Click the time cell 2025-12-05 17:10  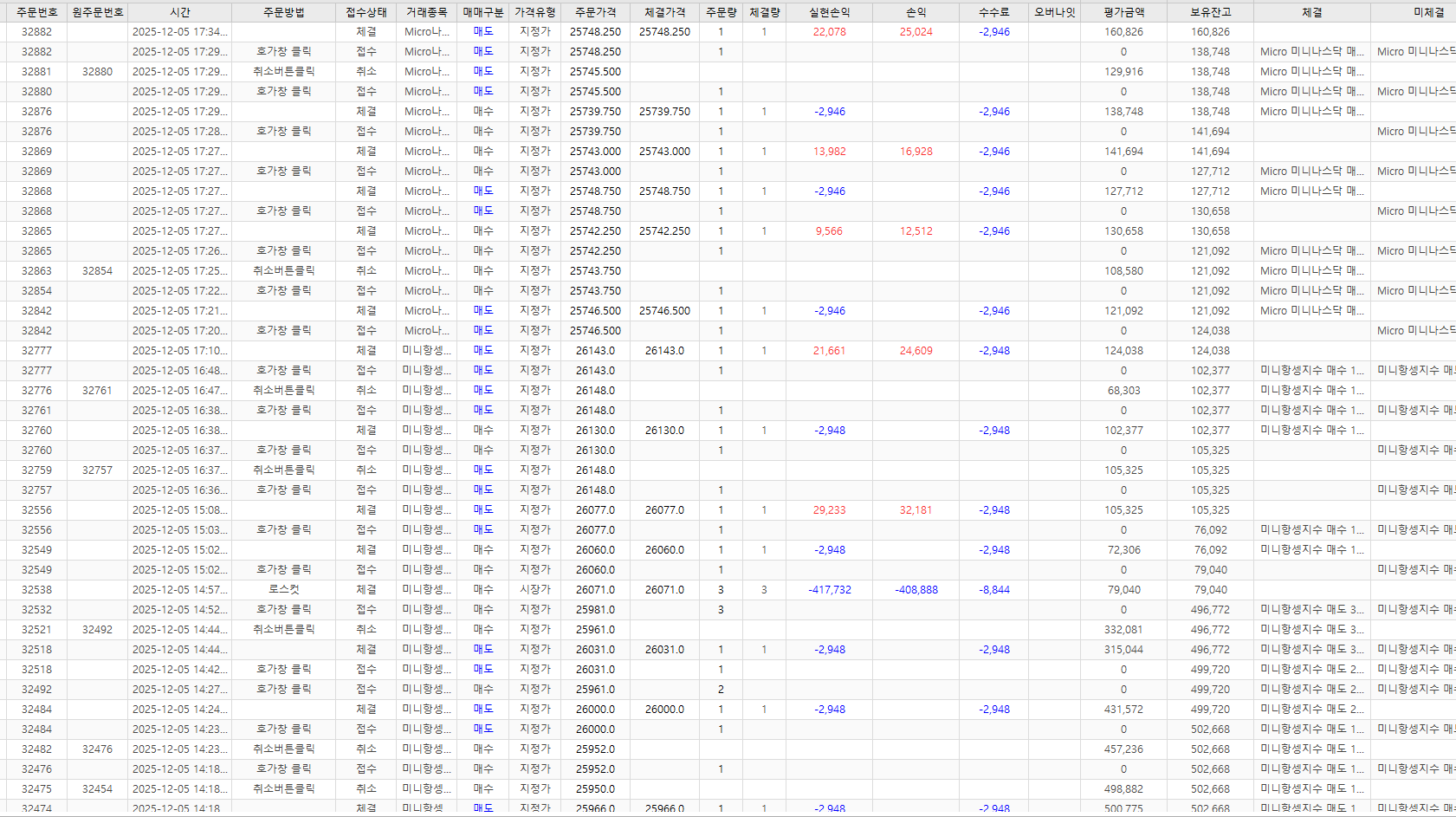click(179, 351)
